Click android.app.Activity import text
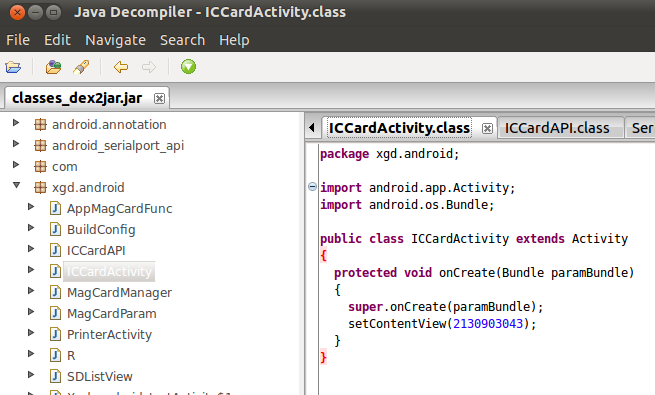 click(x=439, y=188)
